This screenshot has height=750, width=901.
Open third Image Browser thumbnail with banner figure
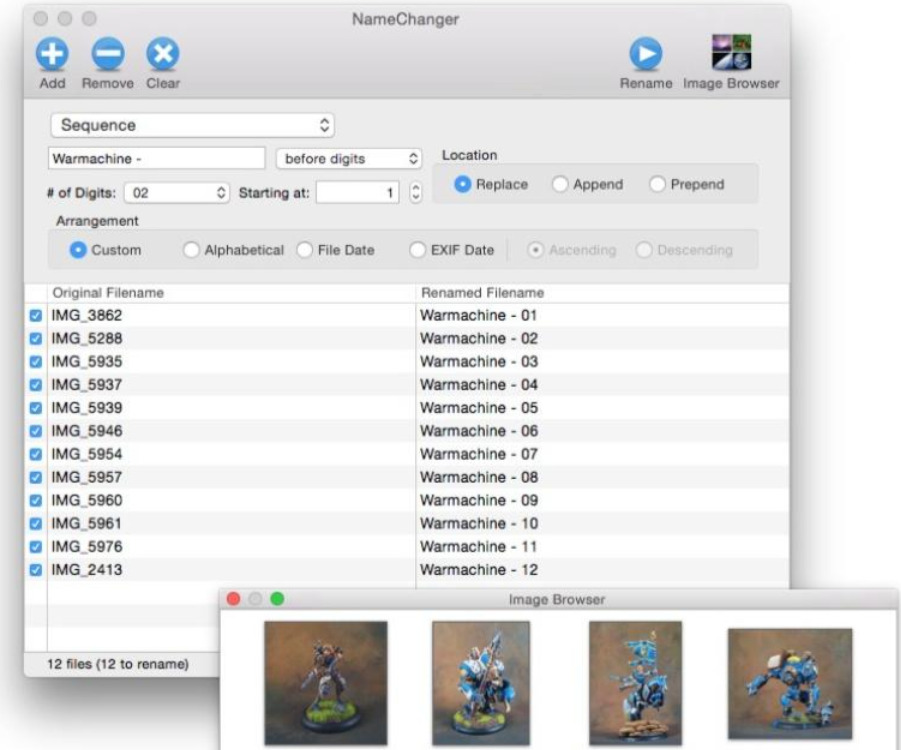(x=636, y=683)
